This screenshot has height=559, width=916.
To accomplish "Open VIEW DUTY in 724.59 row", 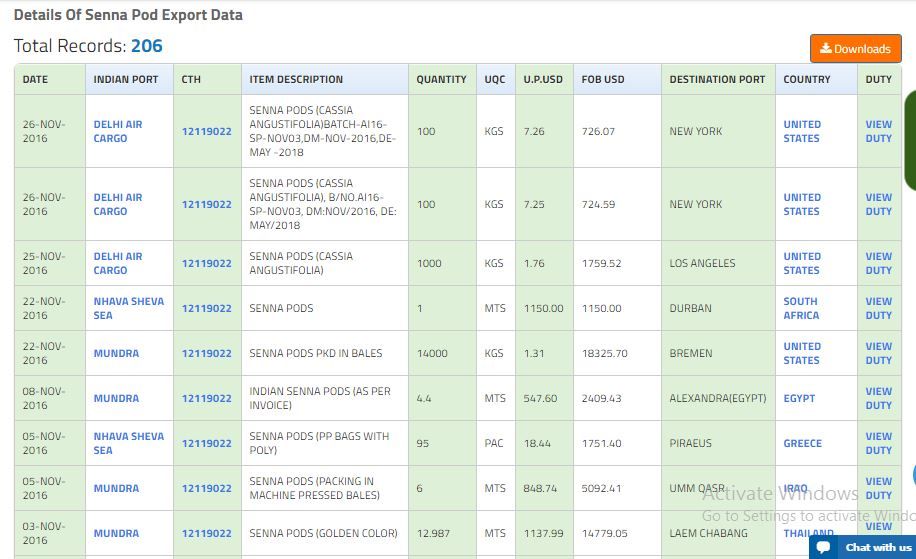I will (x=879, y=204).
